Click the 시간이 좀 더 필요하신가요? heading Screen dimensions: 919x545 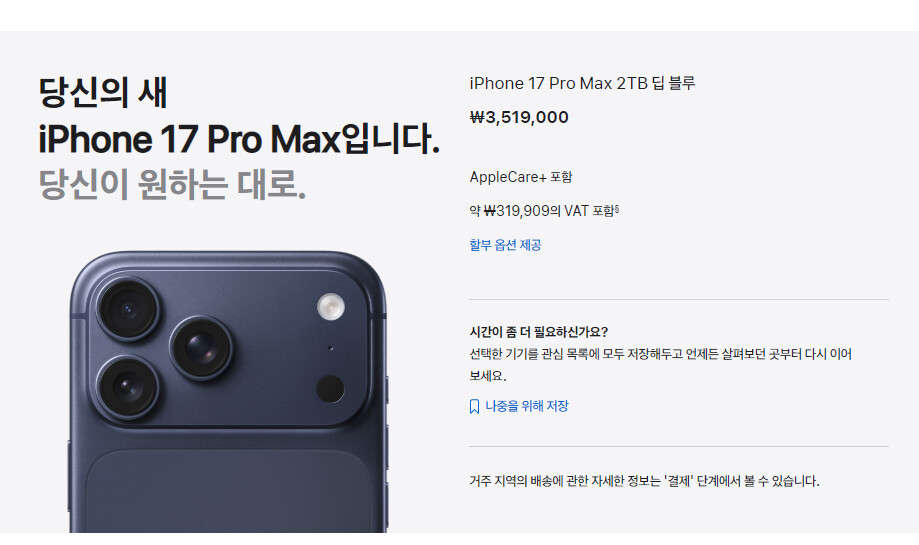[x=539, y=332]
